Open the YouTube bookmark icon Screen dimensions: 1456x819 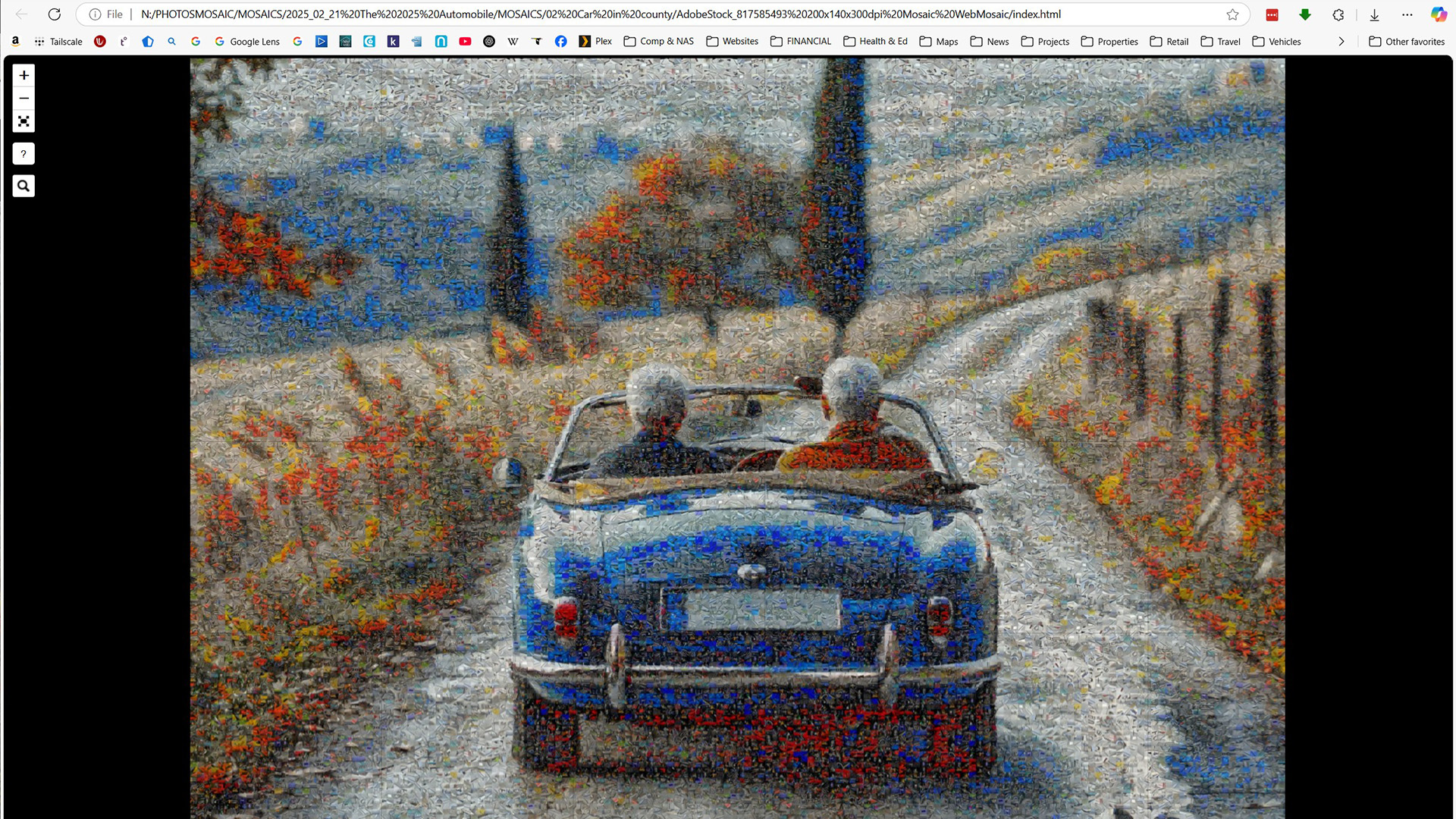[x=465, y=41]
